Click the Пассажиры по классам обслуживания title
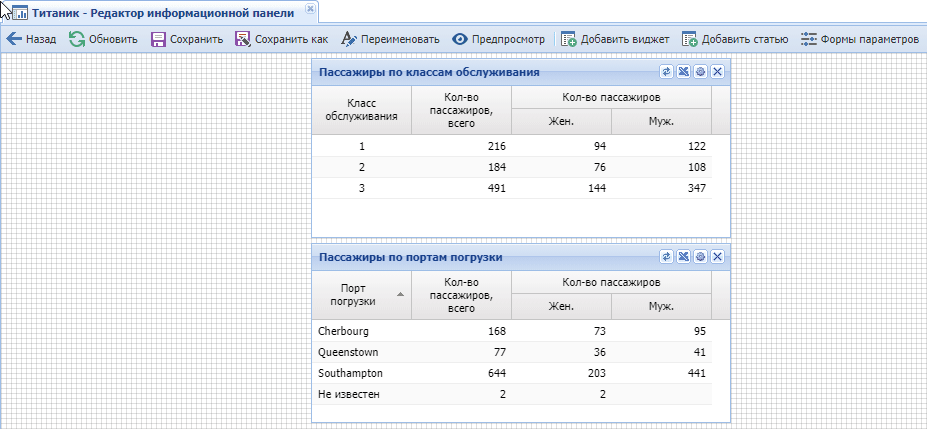The image size is (927, 429). pos(429,72)
